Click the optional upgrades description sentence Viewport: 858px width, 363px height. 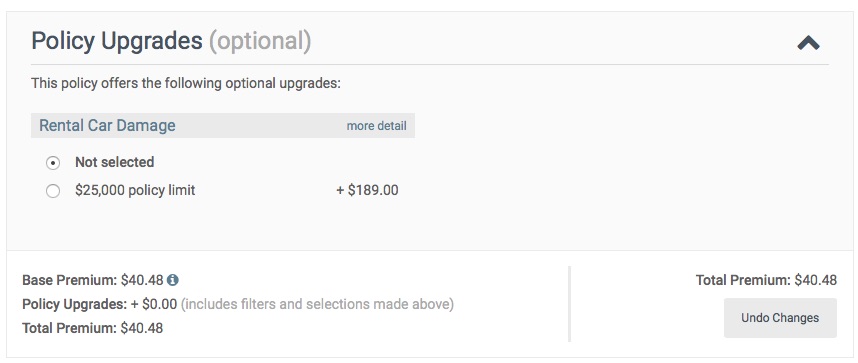click(x=186, y=84)
